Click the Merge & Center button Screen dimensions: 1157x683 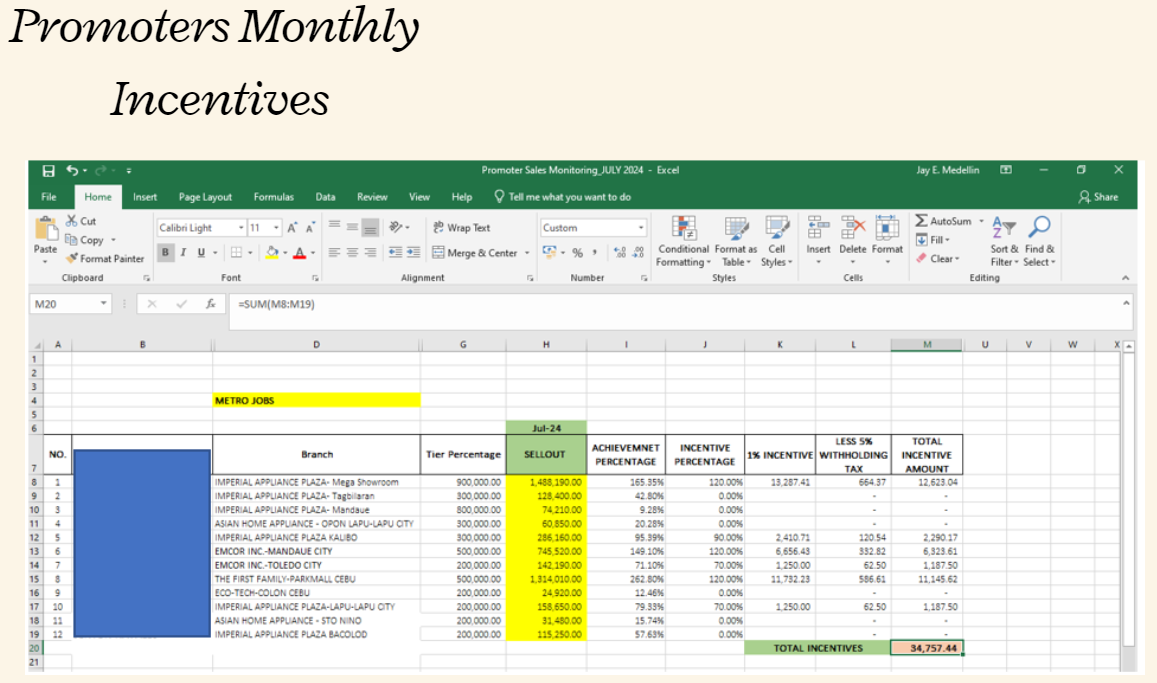[475, 253]
